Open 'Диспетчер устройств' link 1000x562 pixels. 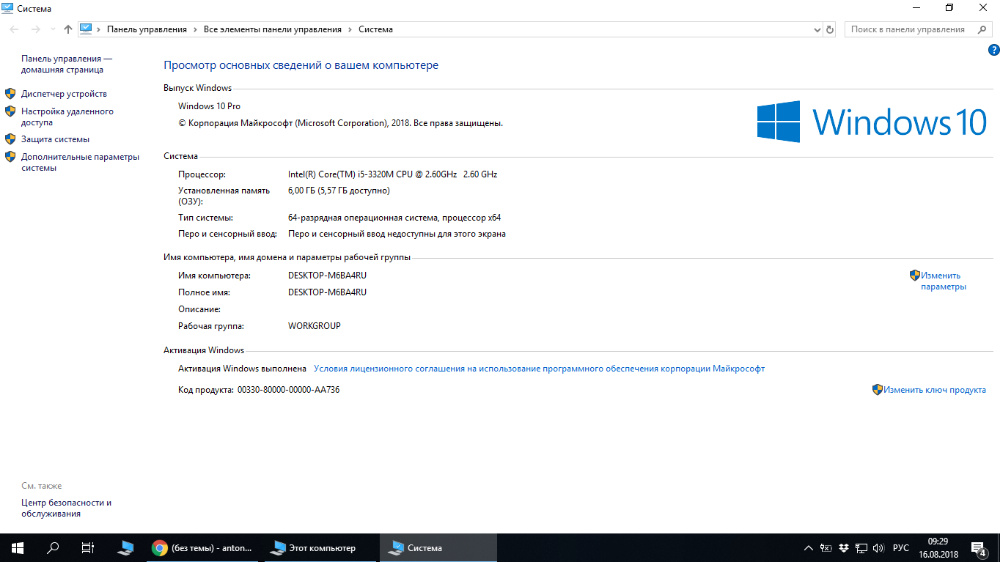pyautogui.click(x=63, y=93)
